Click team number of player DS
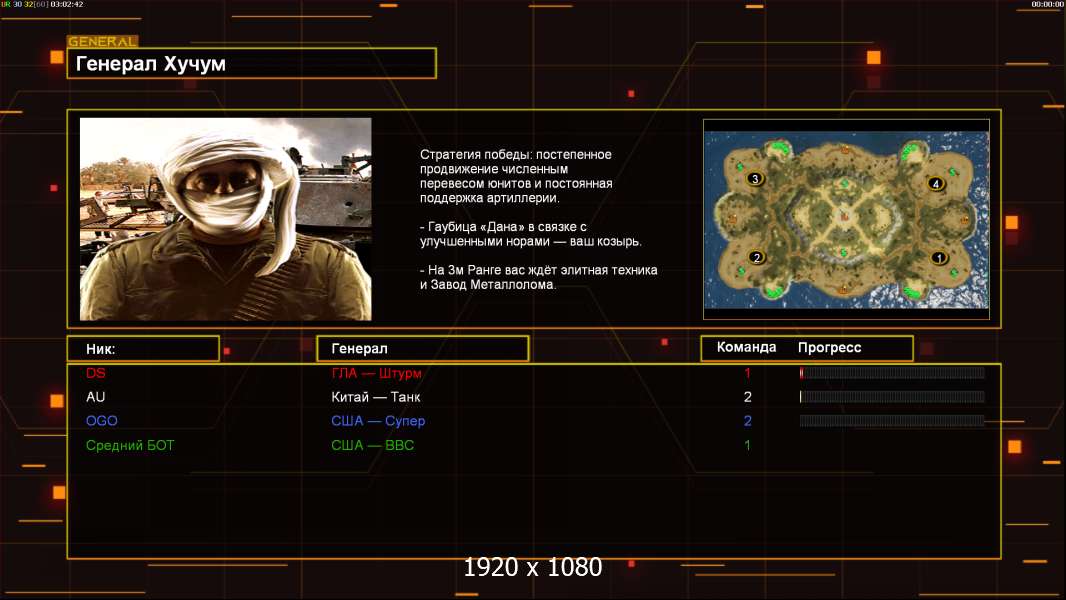 (x=747, y=372)
